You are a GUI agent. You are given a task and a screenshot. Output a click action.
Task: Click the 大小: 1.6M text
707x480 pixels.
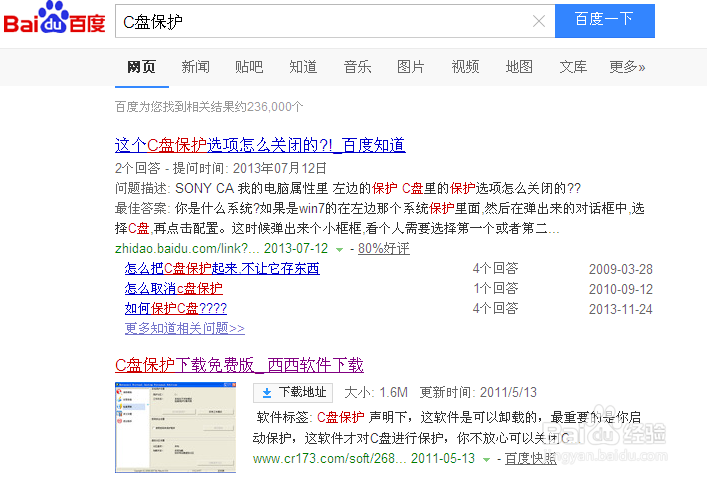tap(376, 393)
